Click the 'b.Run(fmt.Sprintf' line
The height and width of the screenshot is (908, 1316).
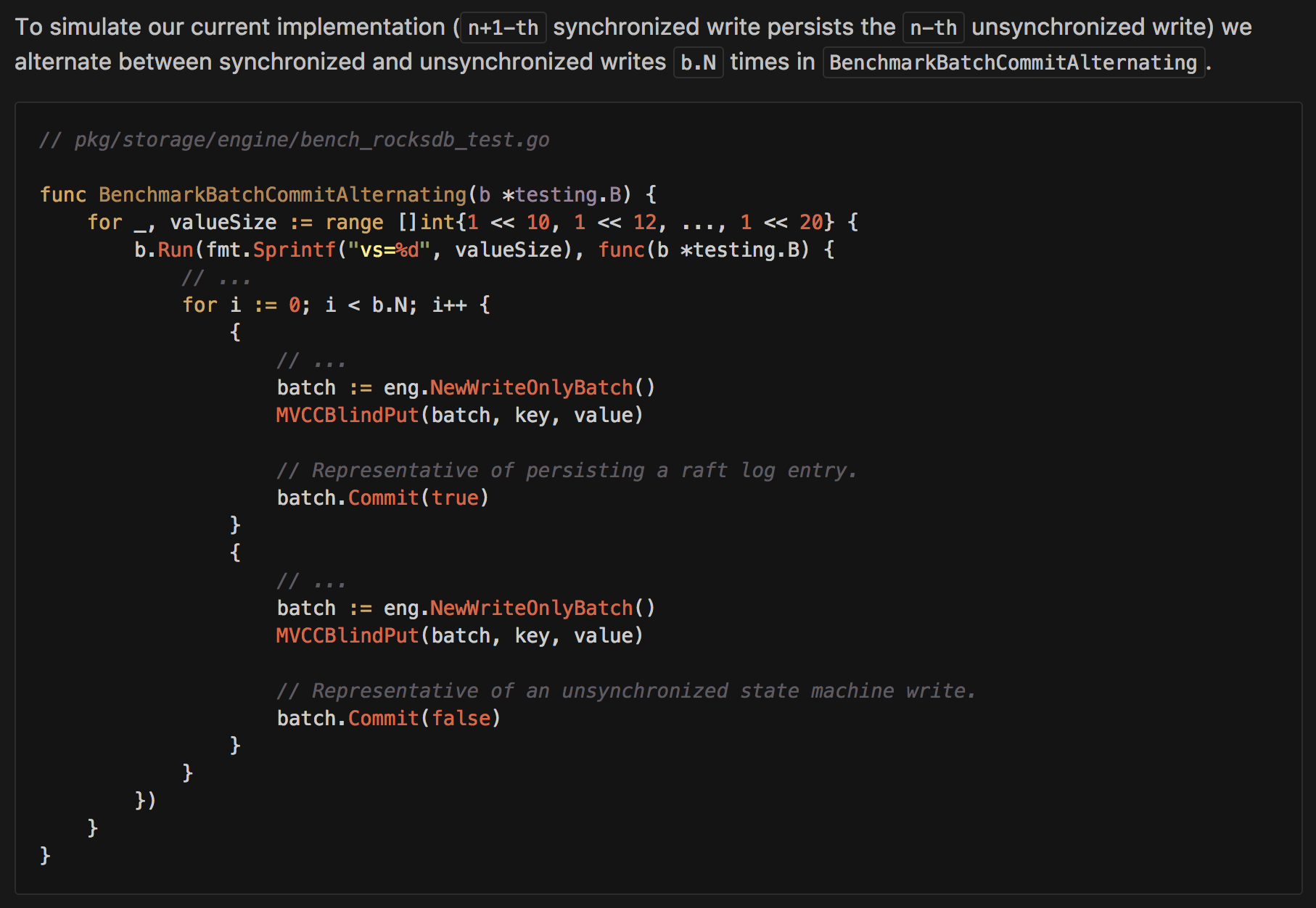pos(485,249)
